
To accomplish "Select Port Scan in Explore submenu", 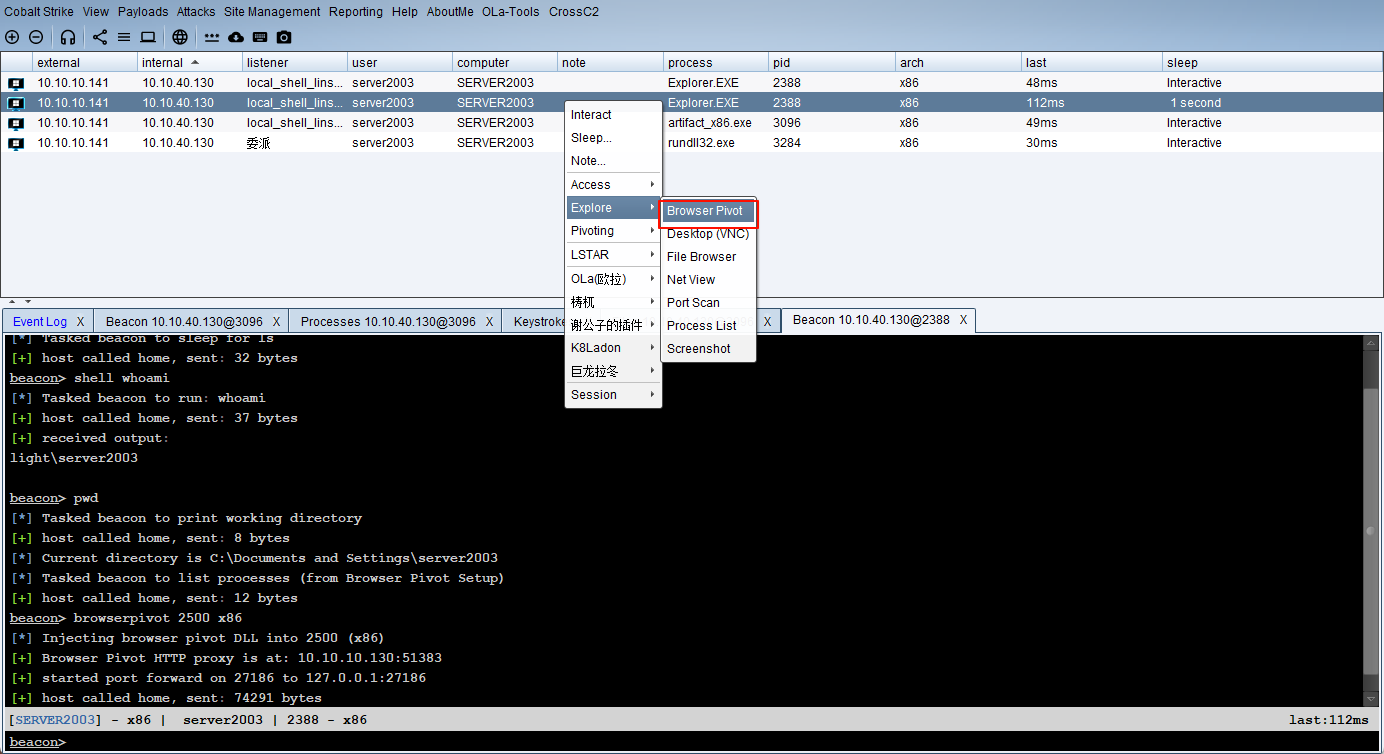I will click(x=708, y=303).
